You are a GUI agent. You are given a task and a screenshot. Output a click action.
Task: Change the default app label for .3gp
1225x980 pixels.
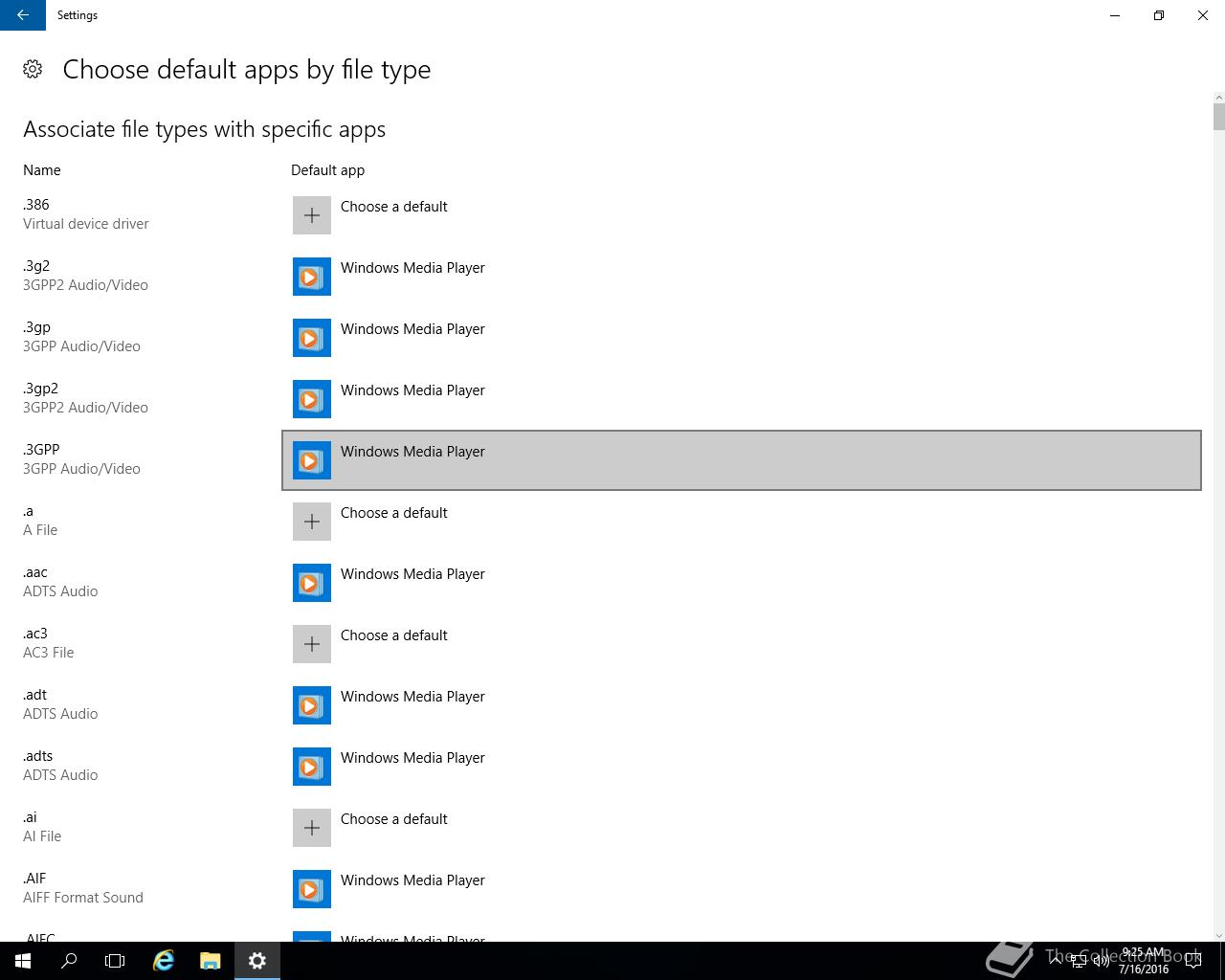pyautogui.click(x=412, y=329)
